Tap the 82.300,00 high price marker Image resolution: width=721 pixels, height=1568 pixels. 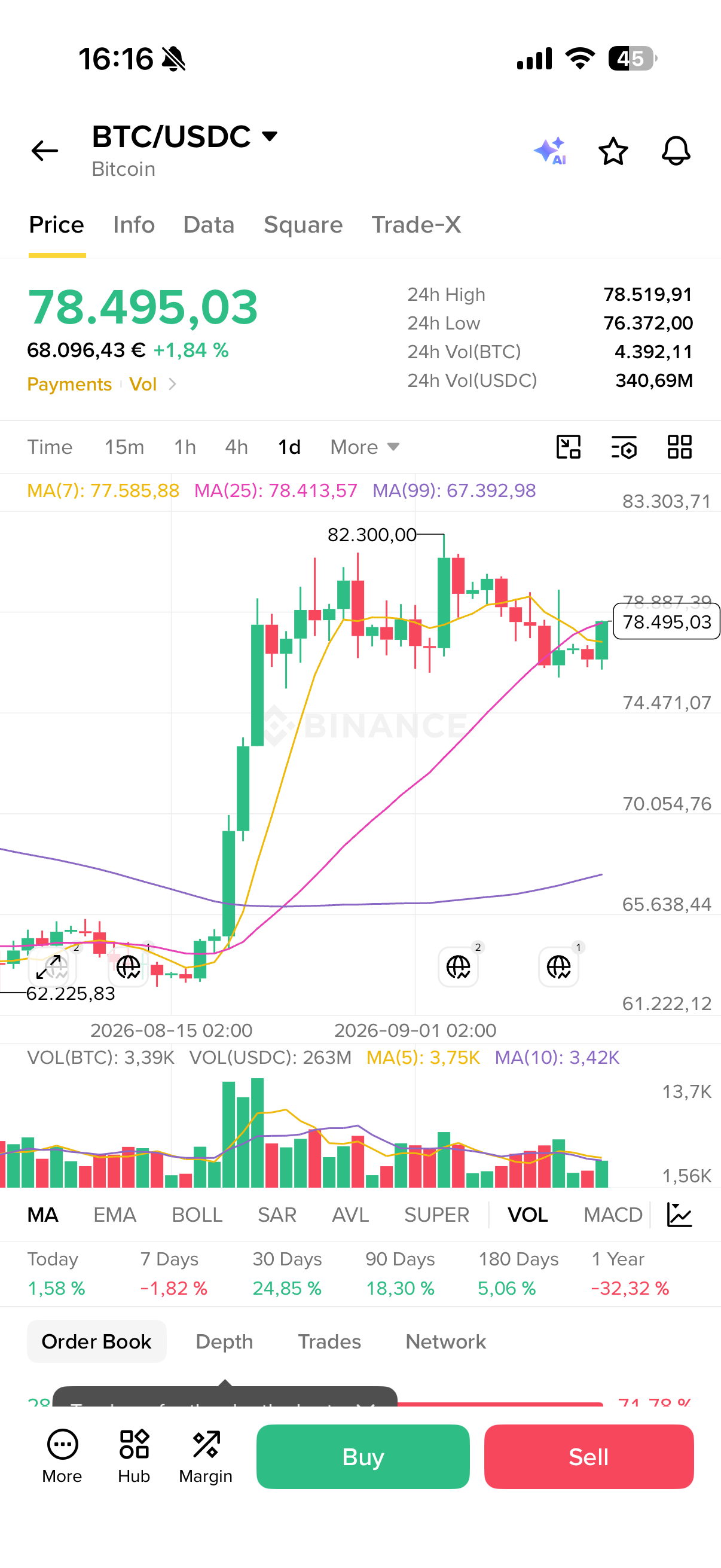click(x=372, y=535)
